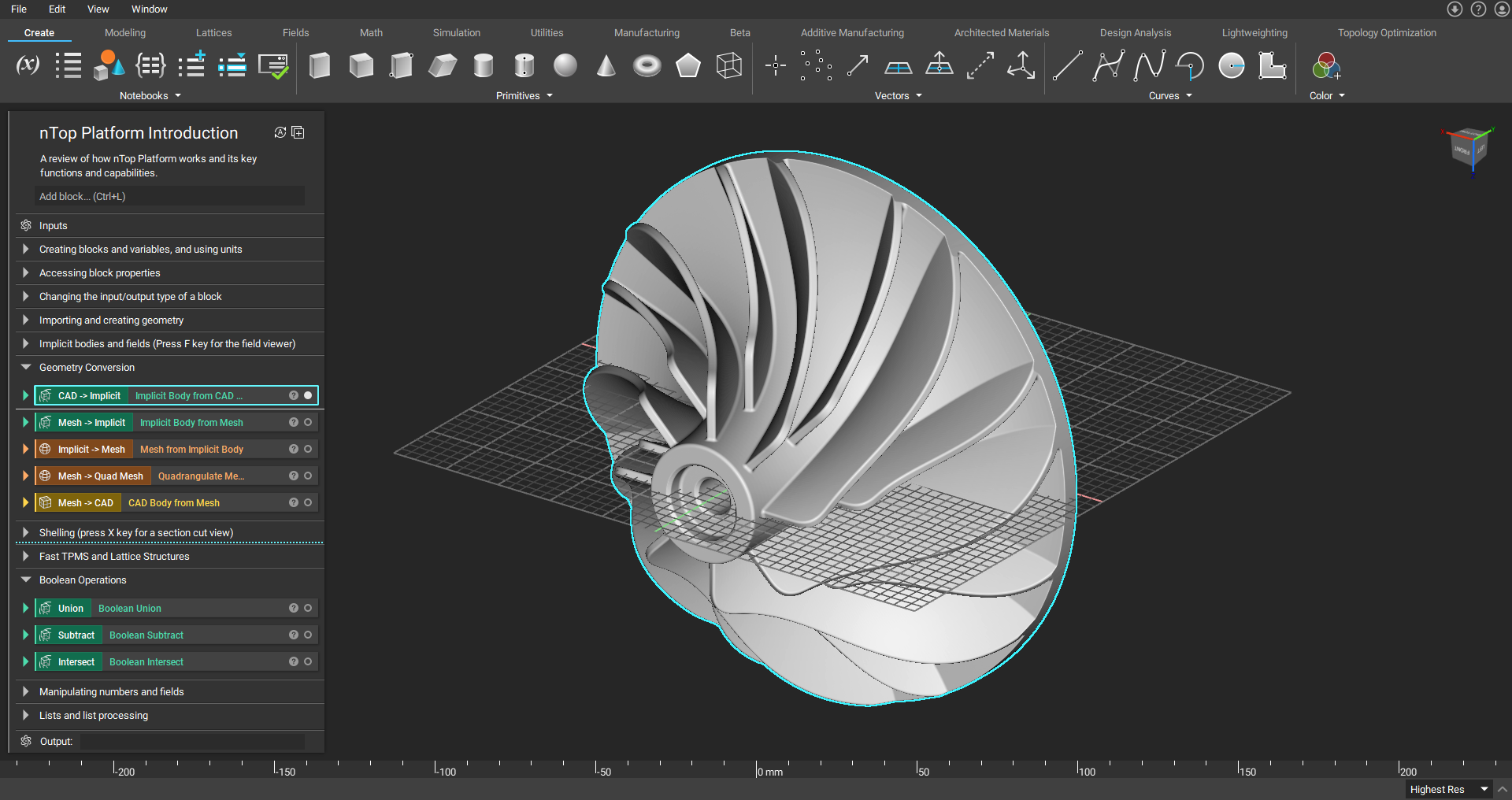Select the Point List vector icon
Viewport: 1512px width, 800px height.
click(x=816, y=65)
